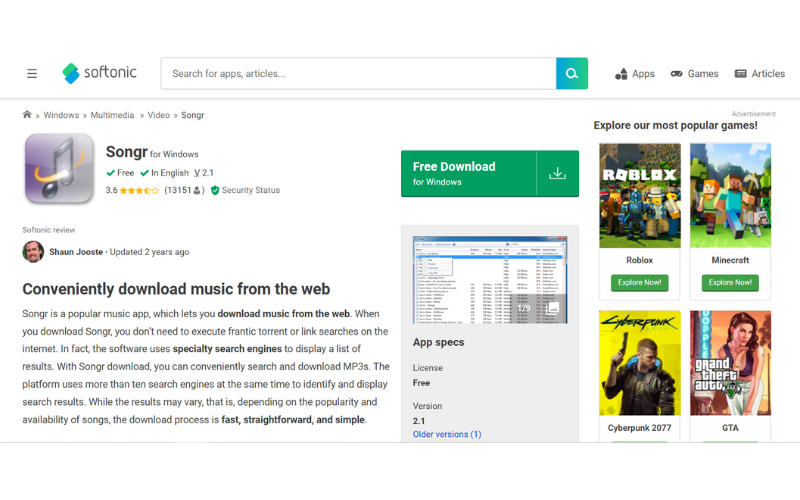Viewport: 800px width, 500px height.
Task: Click the Multimedia breadcrumb link
Action: pyautogui.click(x=112, y=115)
